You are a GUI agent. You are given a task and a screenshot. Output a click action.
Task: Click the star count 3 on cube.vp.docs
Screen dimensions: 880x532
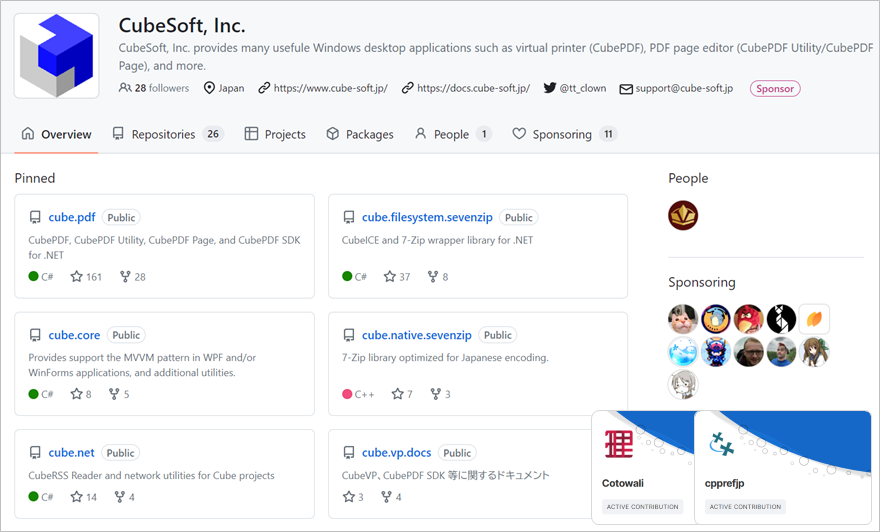click(x=353, y=497)
